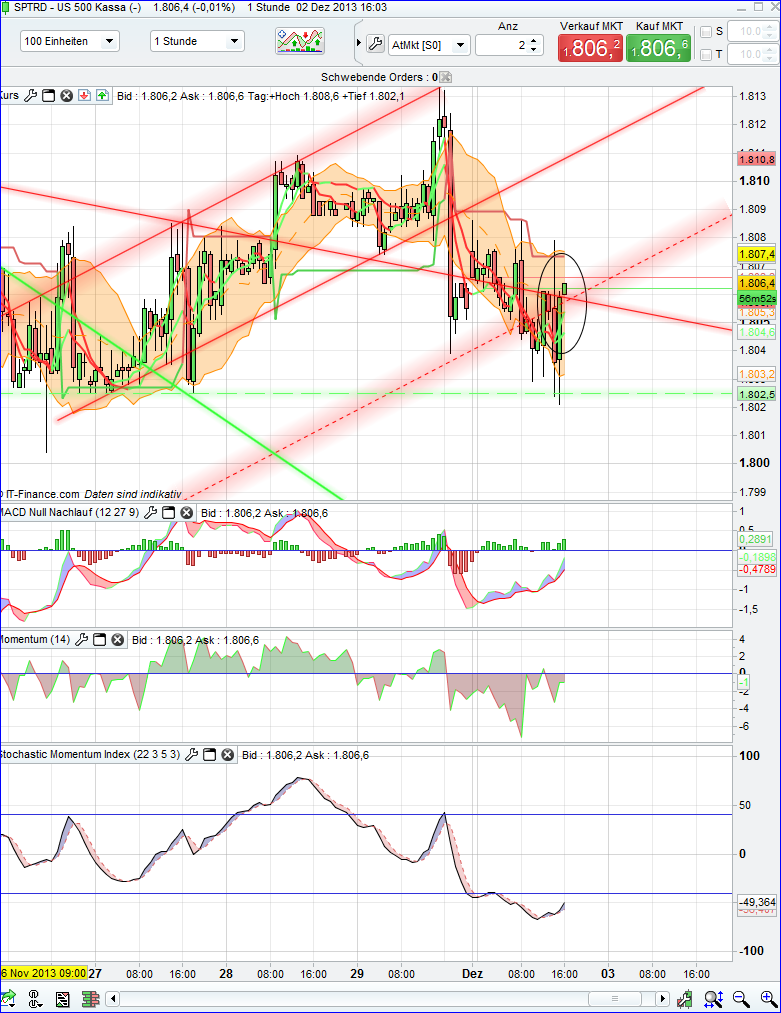Click the 1.810,8 red price label

[756, 159]
